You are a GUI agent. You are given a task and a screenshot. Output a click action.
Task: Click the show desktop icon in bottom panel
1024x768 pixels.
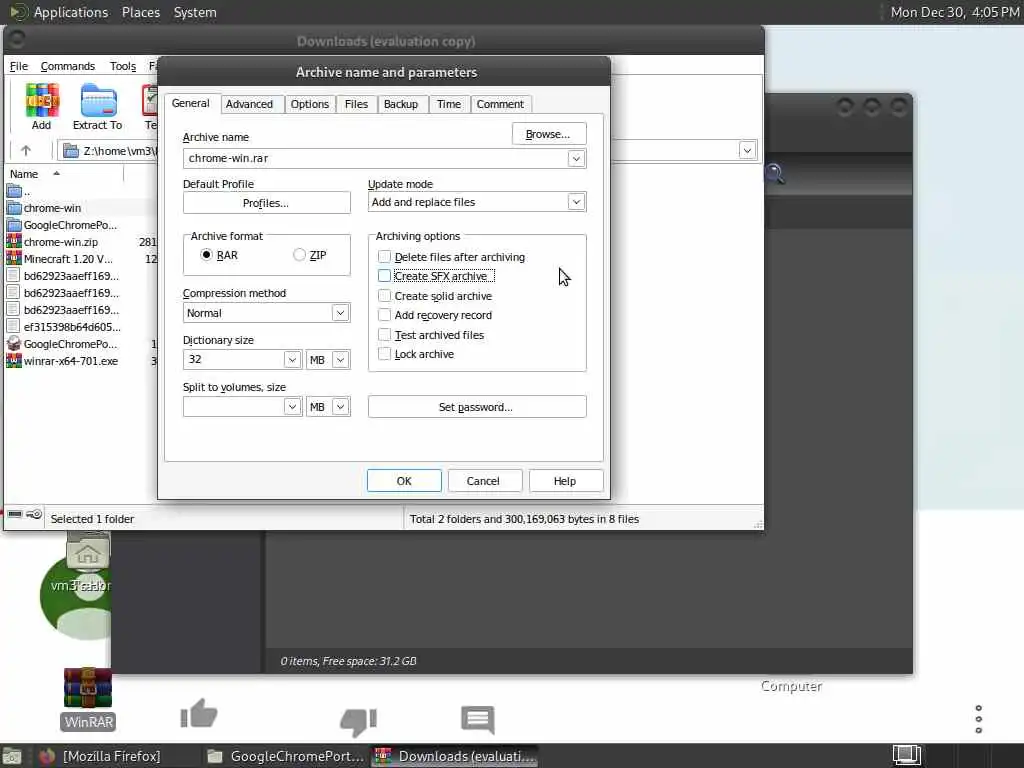coord(12,757)
